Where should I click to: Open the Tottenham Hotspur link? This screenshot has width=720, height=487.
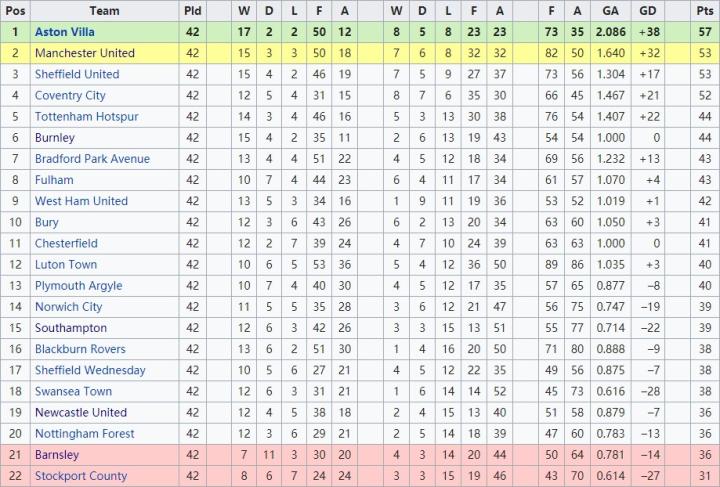point(86,117)
